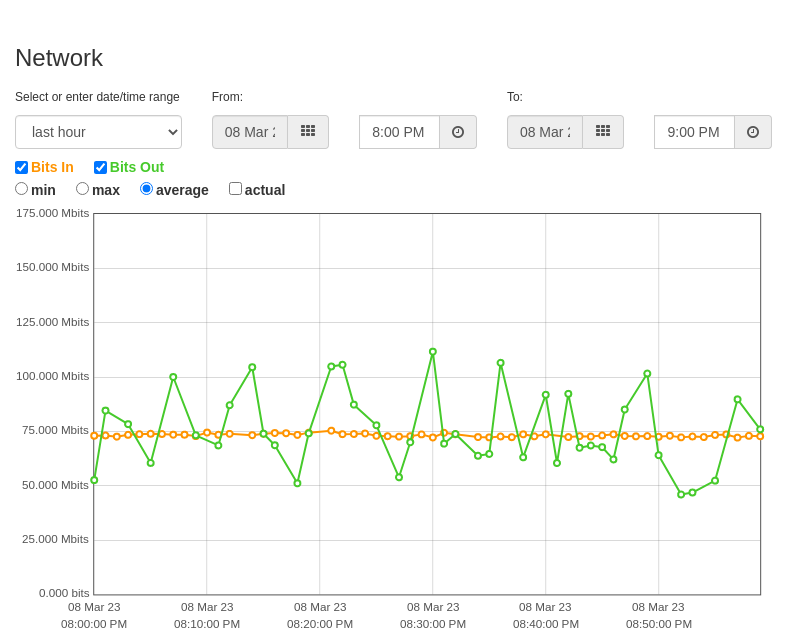This screenshot has height=634, width=787.
Task: Click the last orange data point on chart
Action: (x=760, y=437)
